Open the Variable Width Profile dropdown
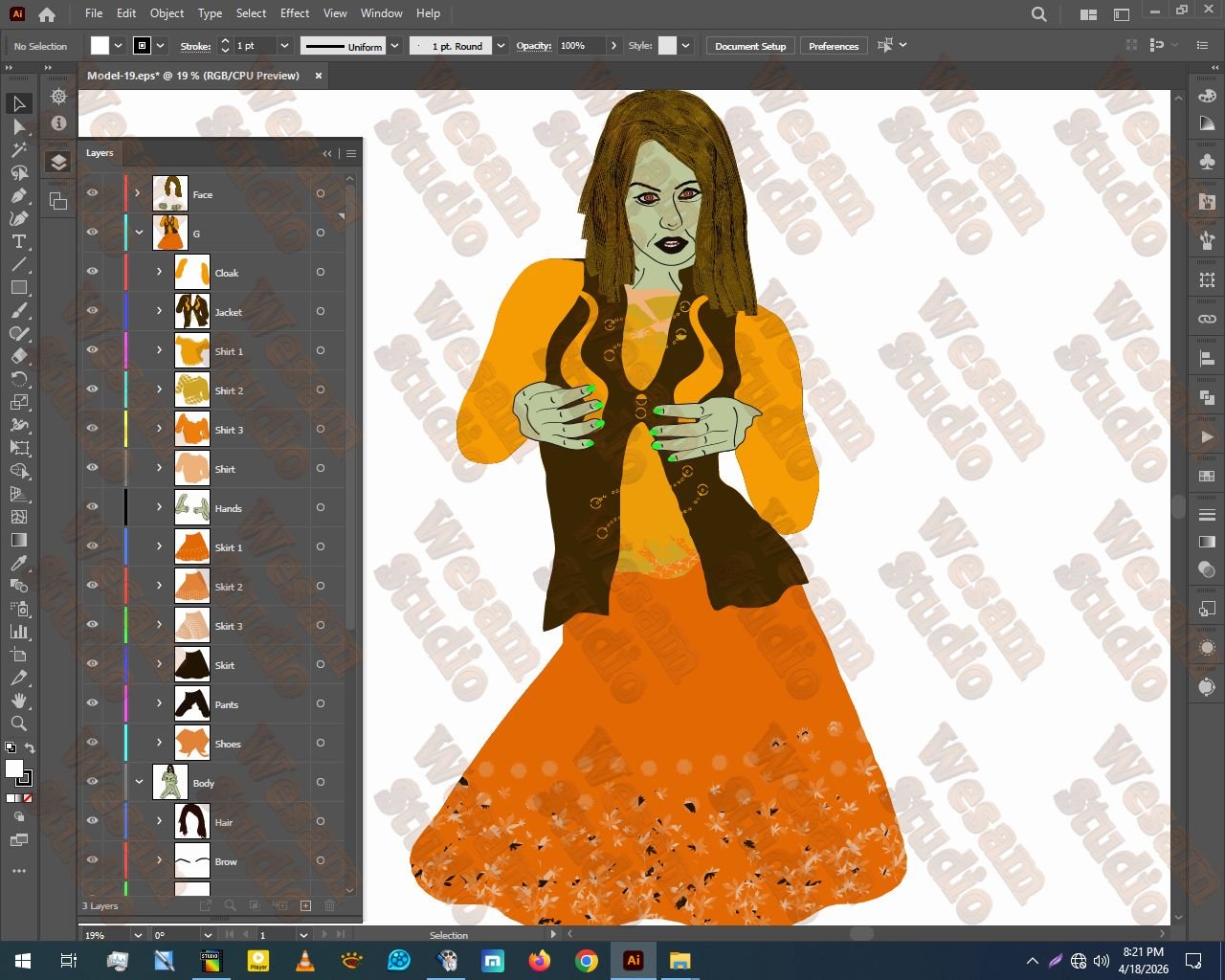Screen dimensions: 1225x980 (394, 46)
